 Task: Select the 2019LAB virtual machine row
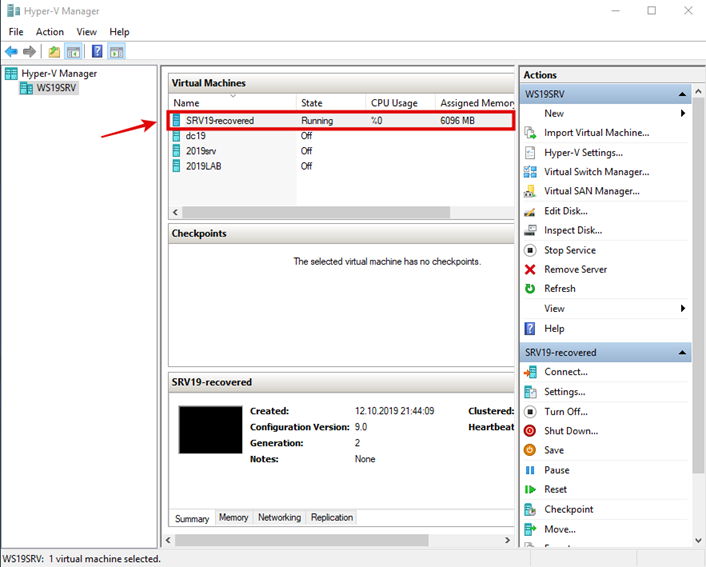341,166
